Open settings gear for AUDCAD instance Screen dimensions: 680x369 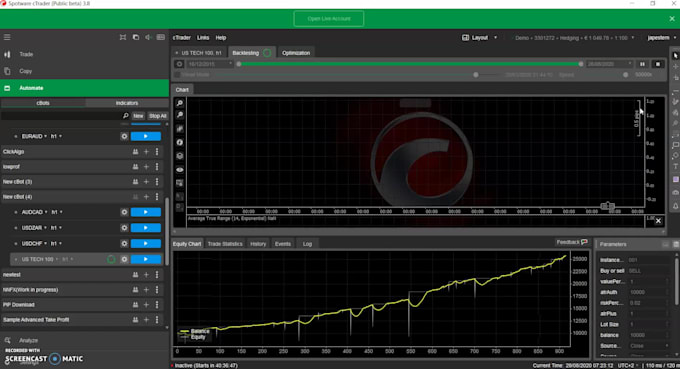(124, 212)
